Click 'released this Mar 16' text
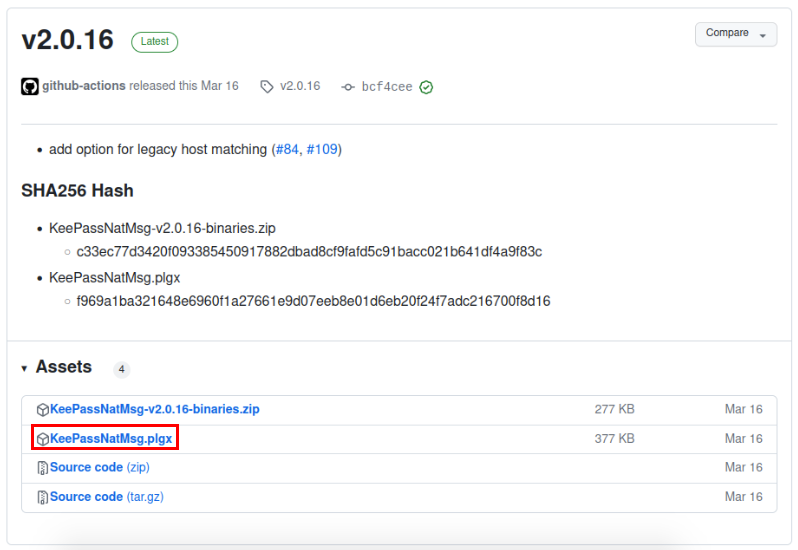Image resolution: width=798 pixels, height=550 pixels. point(184,85)
